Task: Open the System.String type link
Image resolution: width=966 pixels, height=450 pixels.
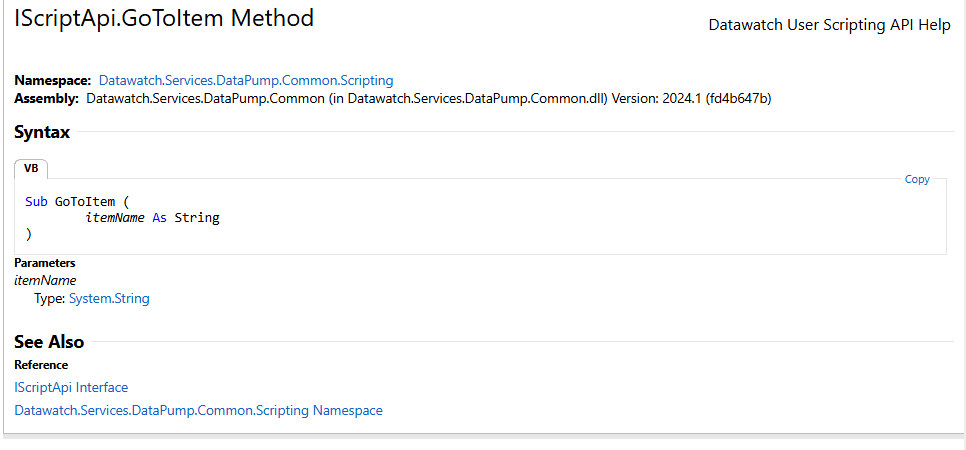Action: pos(109,299)
